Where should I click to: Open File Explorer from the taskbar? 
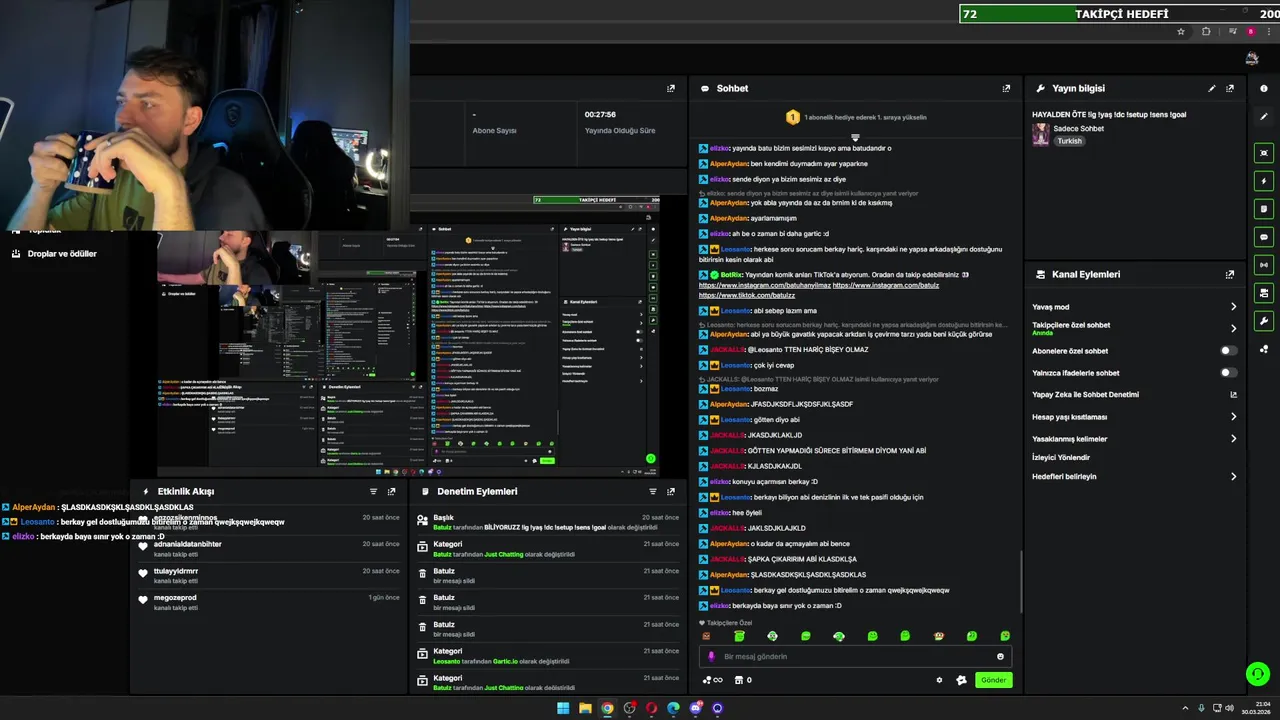tap(585, 708)
